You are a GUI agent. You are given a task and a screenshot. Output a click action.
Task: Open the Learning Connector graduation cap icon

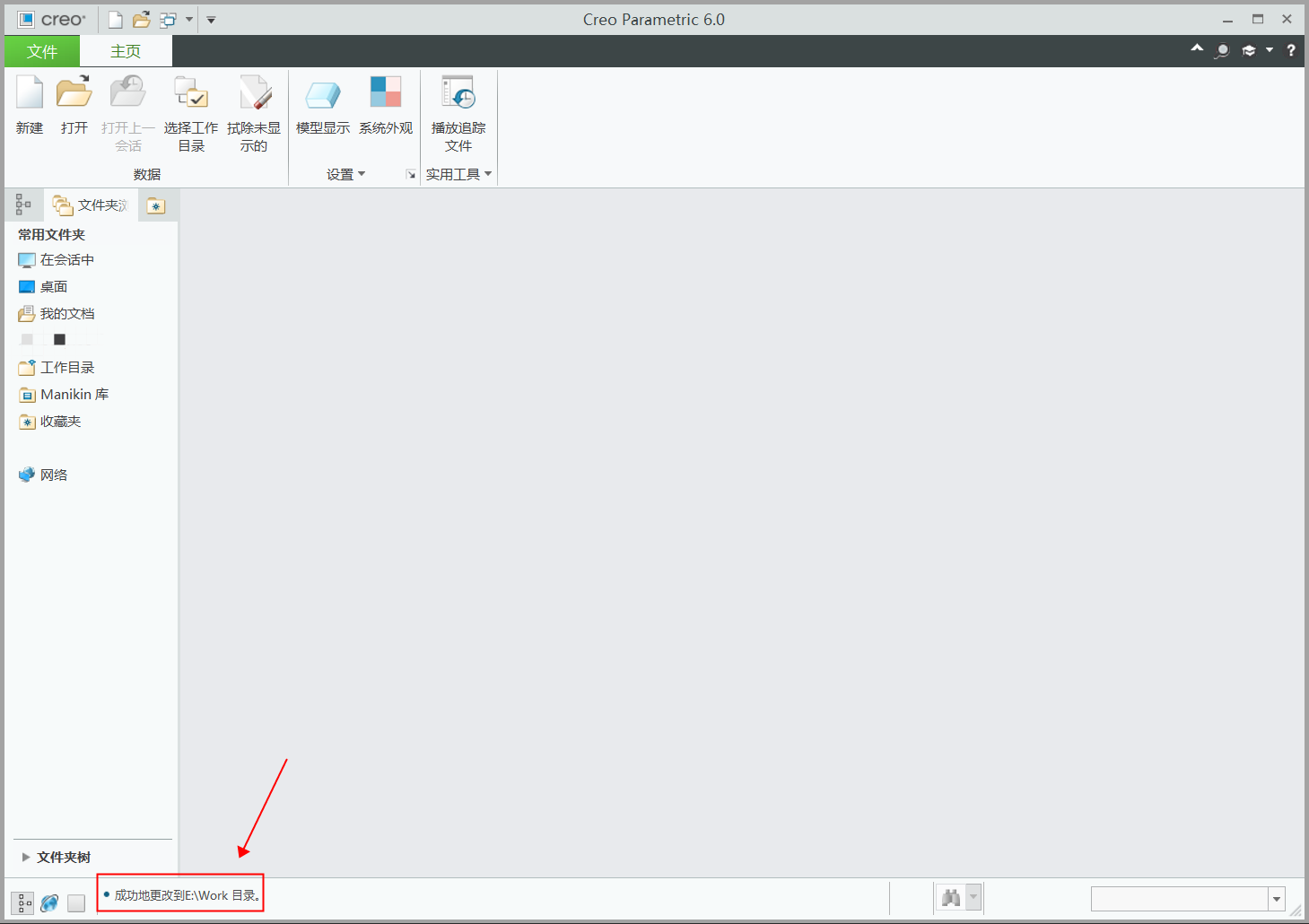[1249, 50]
